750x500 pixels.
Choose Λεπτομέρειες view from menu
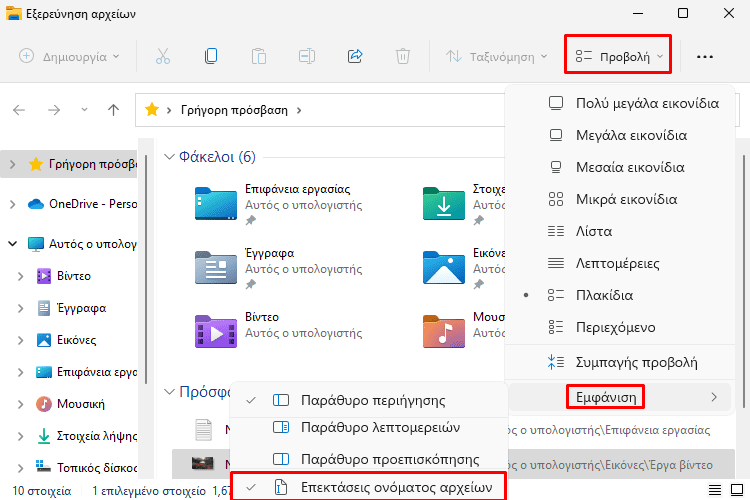(617, 264)
